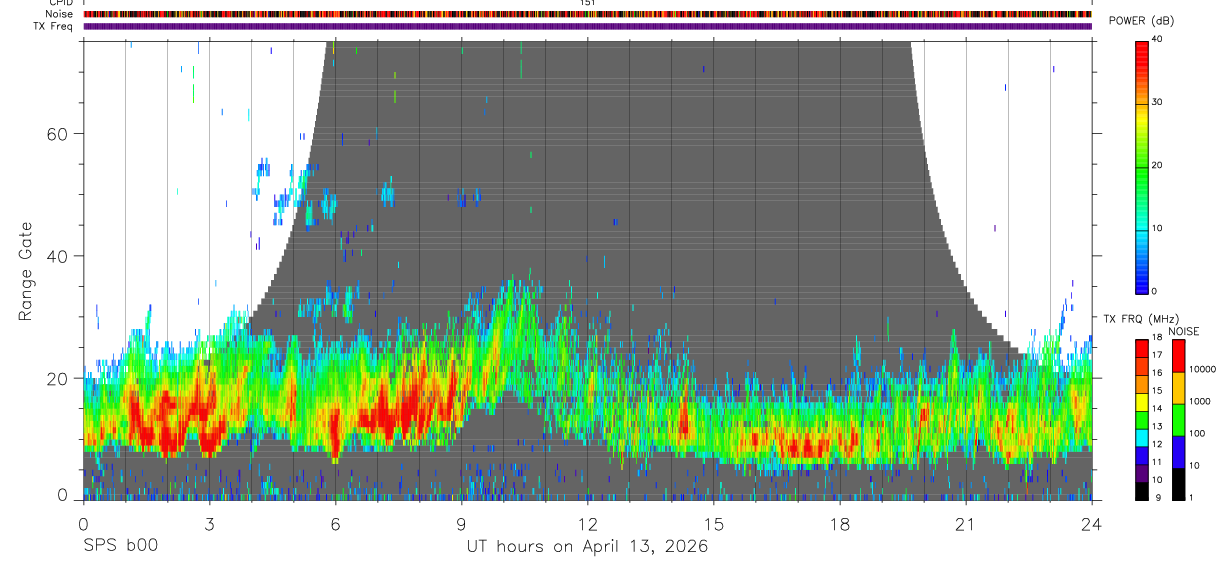Click the 21 hour tick label on the time axis

coord(966,524)
